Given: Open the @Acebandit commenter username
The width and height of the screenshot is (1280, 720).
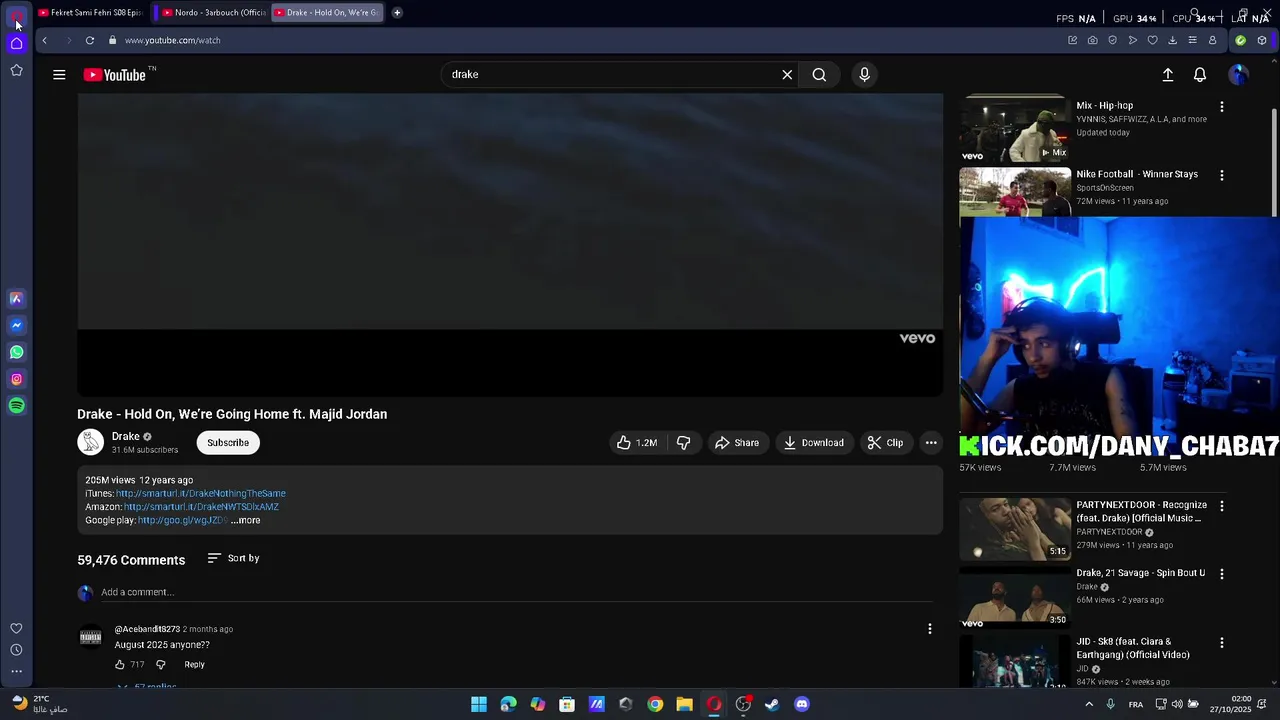Looking at the screenshot, I should 147,629.
